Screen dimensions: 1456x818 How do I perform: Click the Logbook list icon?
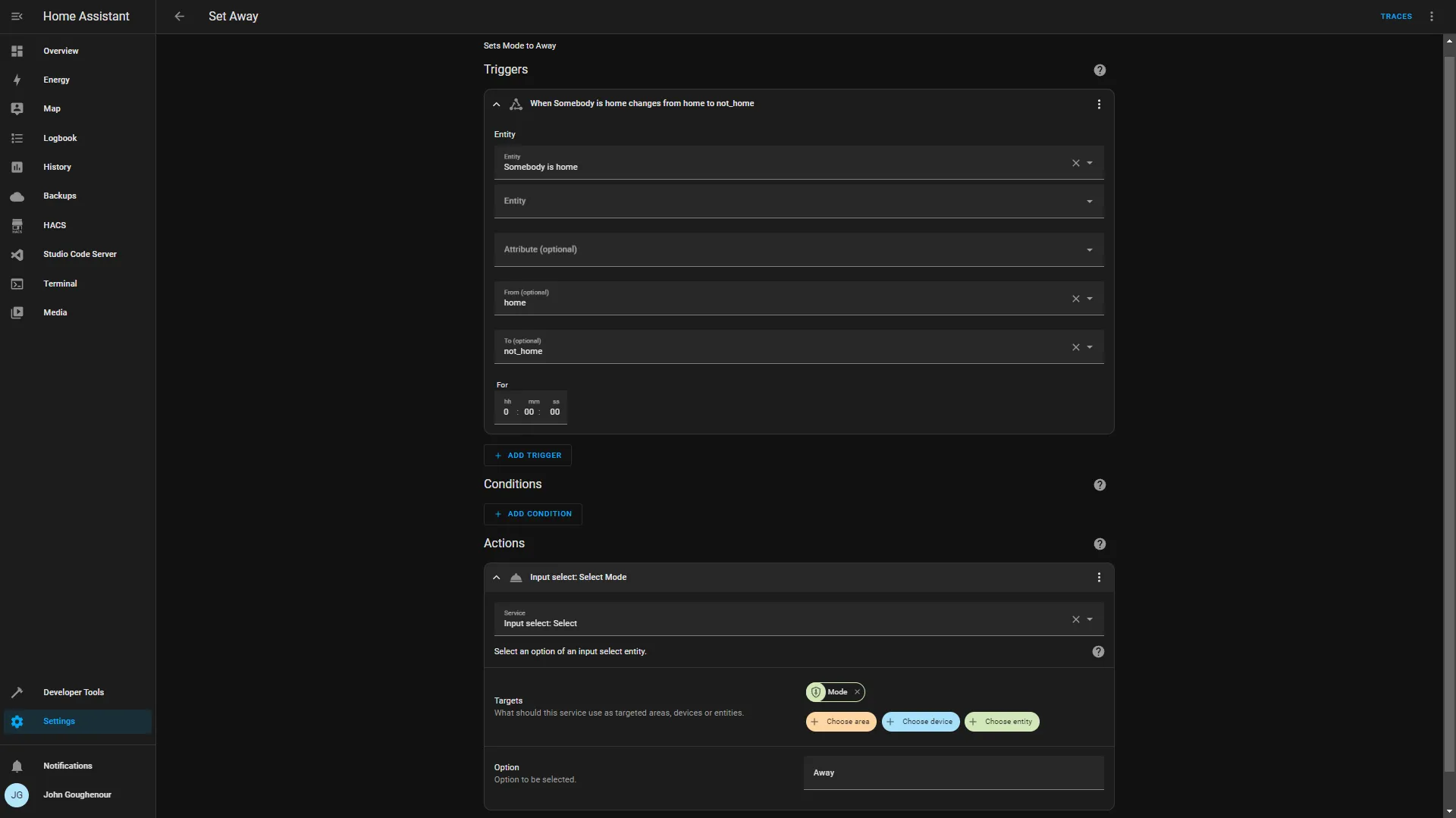[17, 138]
